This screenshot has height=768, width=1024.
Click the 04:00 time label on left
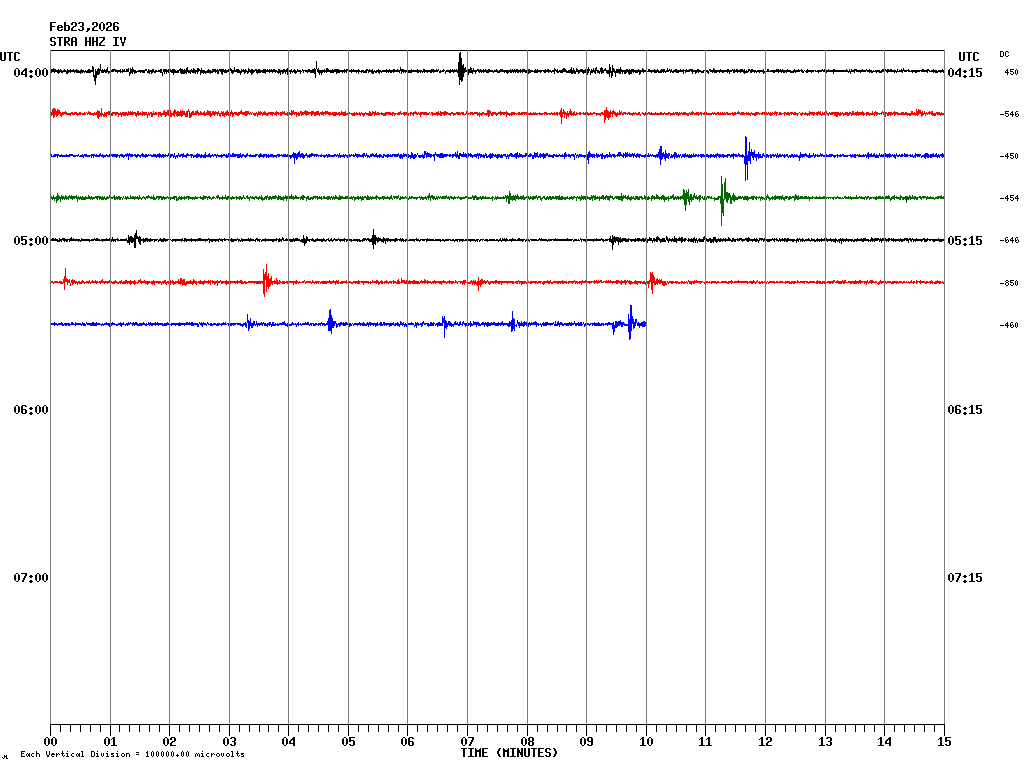click(31, 73)
